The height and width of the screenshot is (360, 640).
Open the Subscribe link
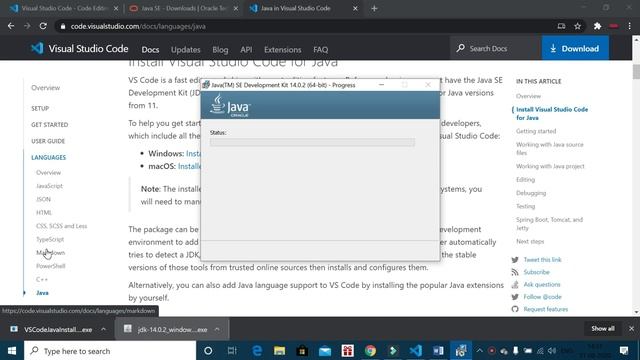point(536,272)
